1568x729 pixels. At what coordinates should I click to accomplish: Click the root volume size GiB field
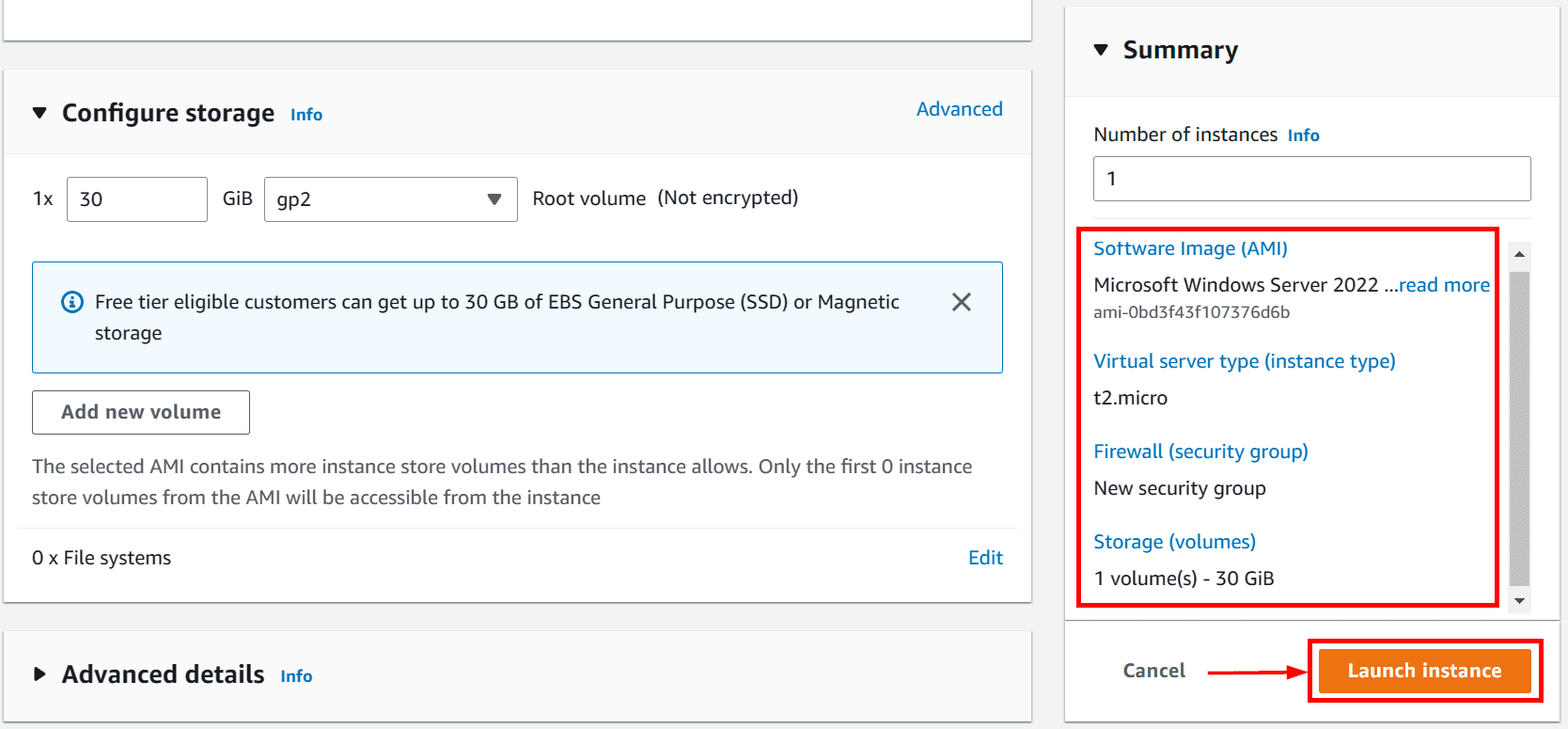(x=137, y=199)
